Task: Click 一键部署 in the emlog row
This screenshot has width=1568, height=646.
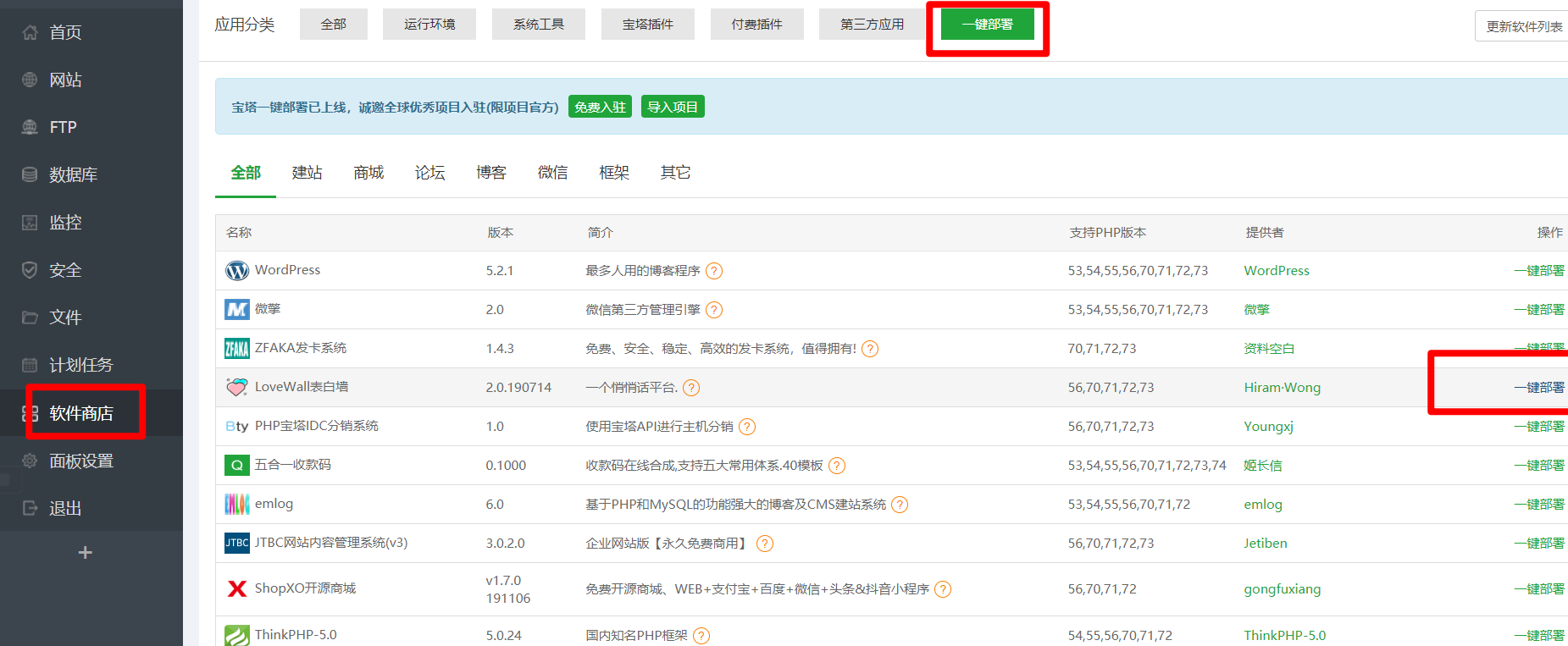Action: 1539,505
